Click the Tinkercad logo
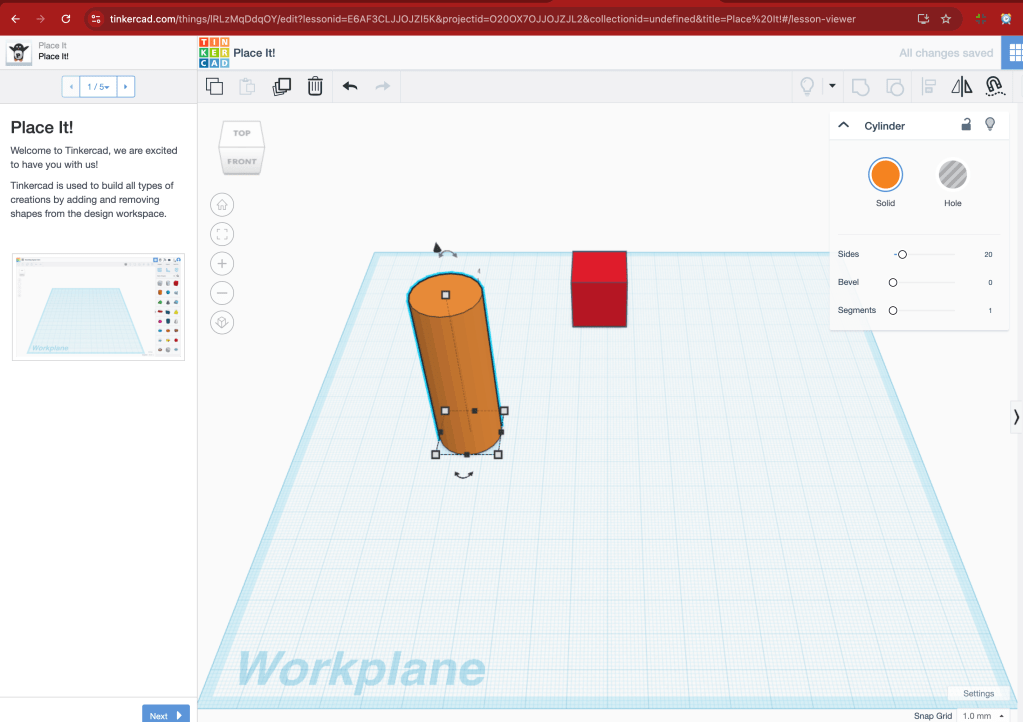 click(214, 53)
